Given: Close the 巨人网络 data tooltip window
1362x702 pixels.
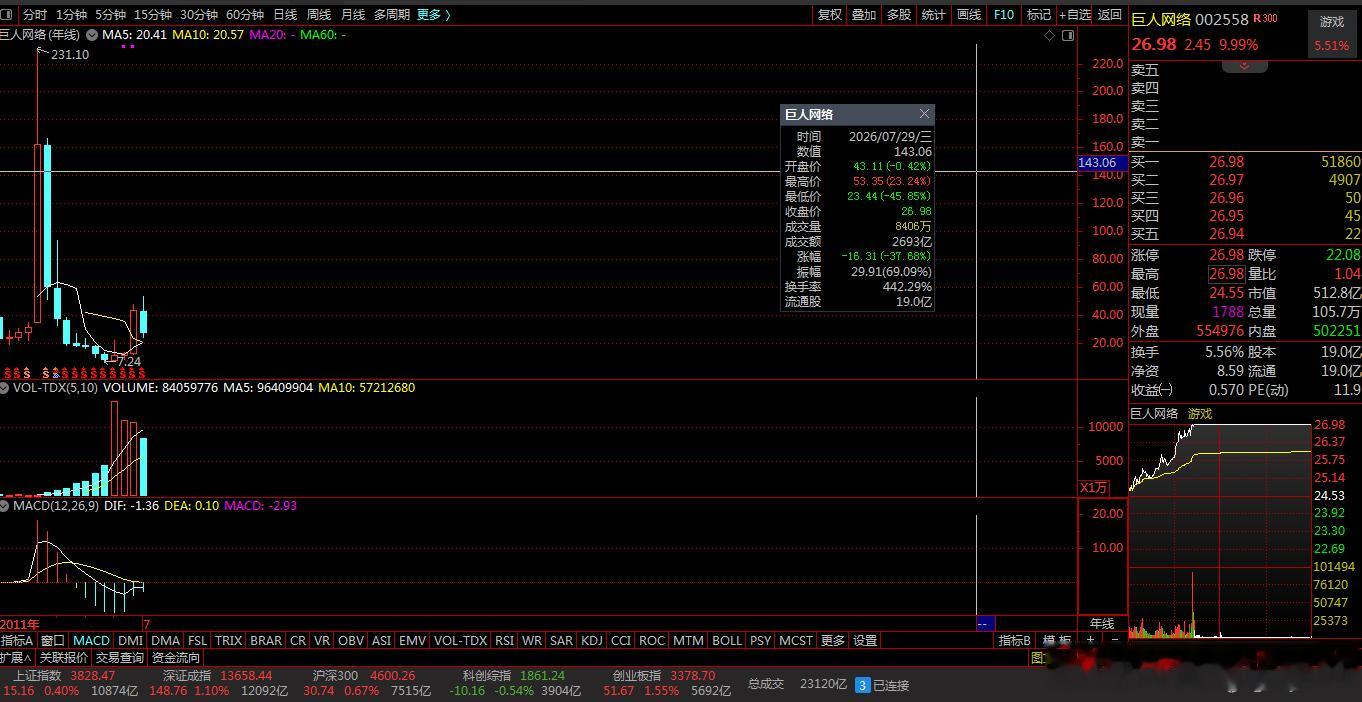Looking at the screenshot, I should click(924, 114).
